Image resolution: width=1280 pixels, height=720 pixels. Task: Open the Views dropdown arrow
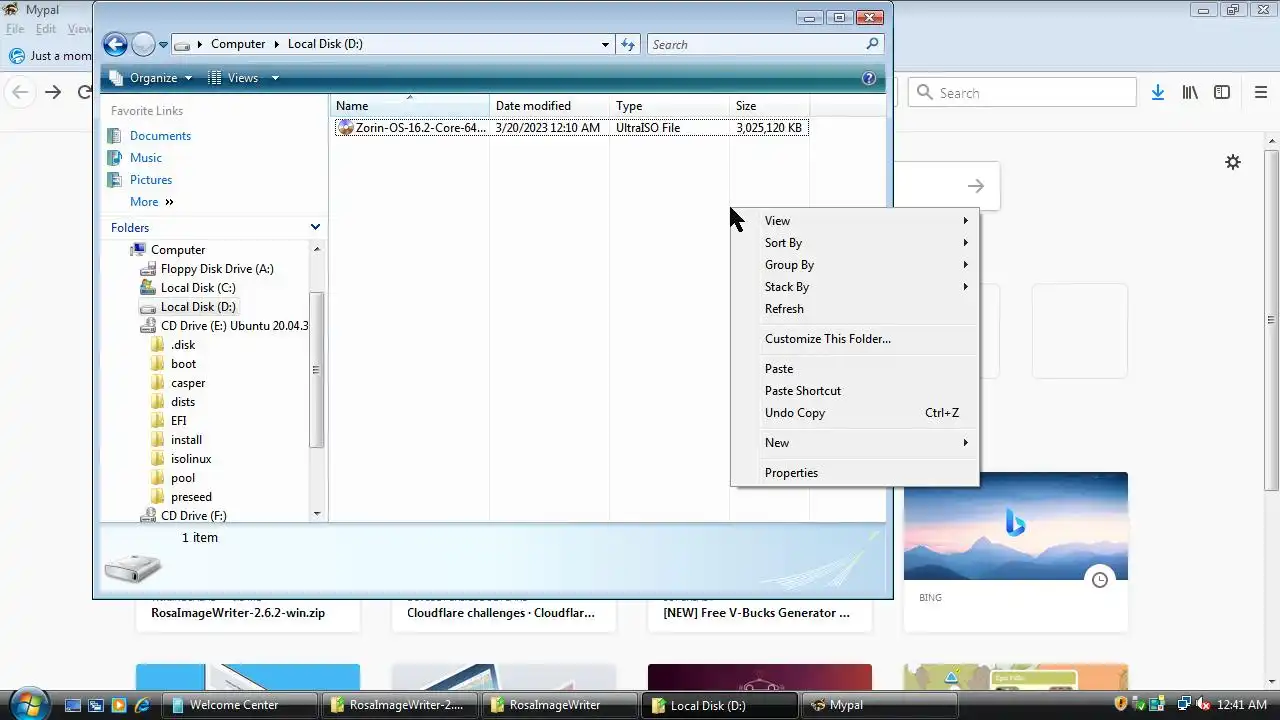tap(275, 78)
